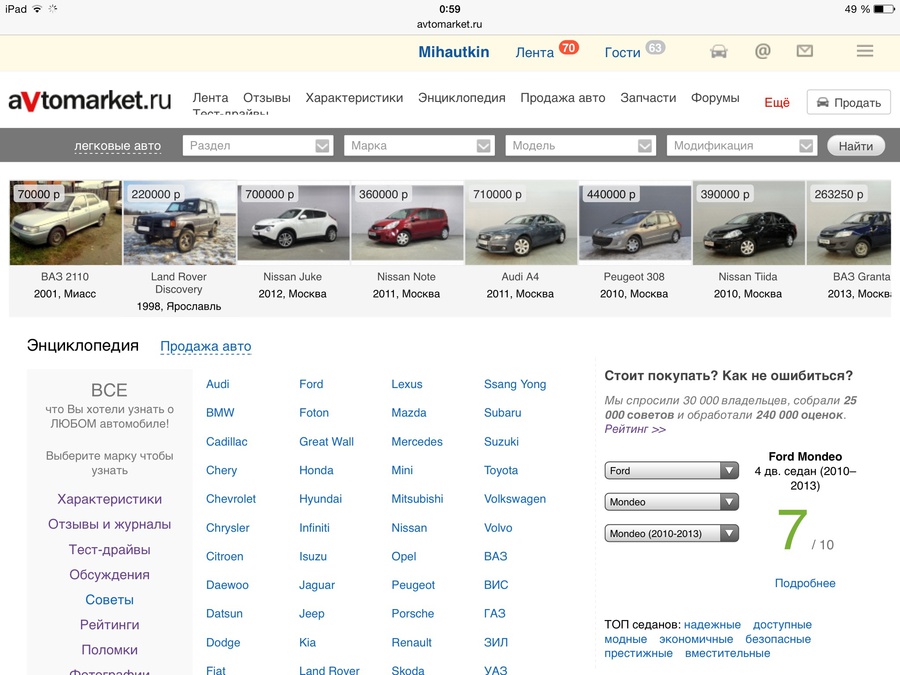Open the white Nissan Juke listing photo
900x675 pixels.
(293, 223)
